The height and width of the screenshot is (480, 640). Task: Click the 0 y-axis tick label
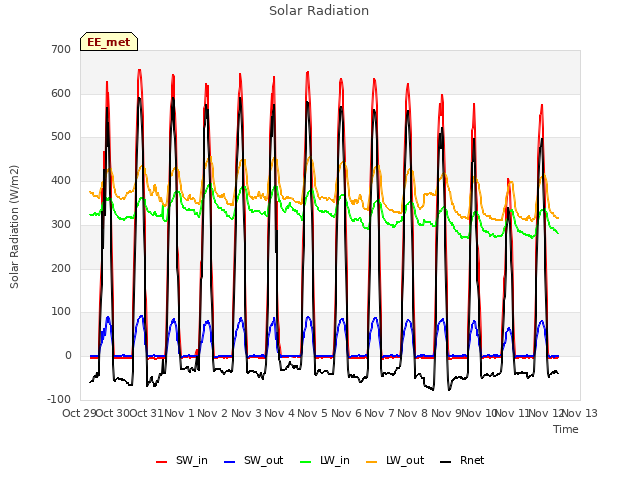(68, 356)
